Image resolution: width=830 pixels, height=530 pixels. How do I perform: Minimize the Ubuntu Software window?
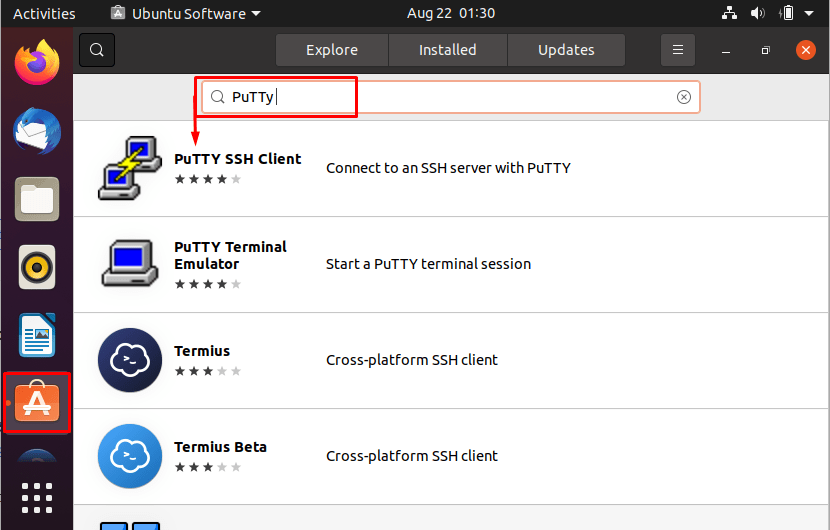(x=726, y=50)
